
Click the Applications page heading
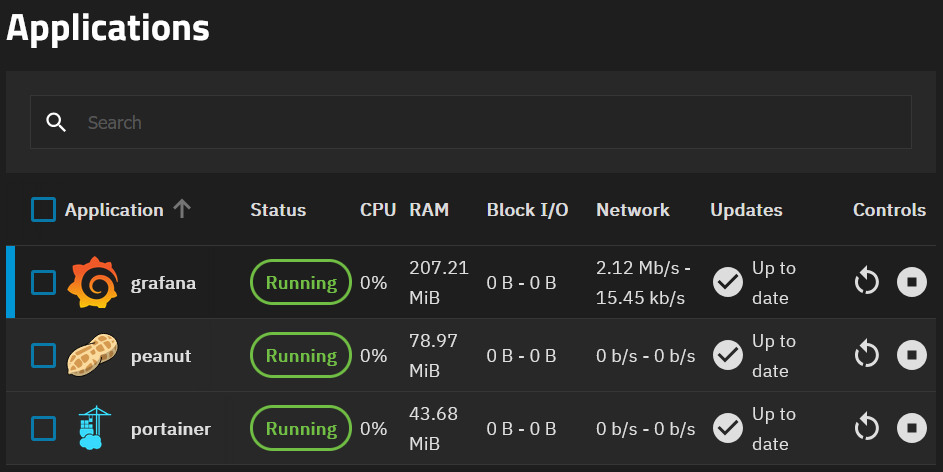coord(108,28)
